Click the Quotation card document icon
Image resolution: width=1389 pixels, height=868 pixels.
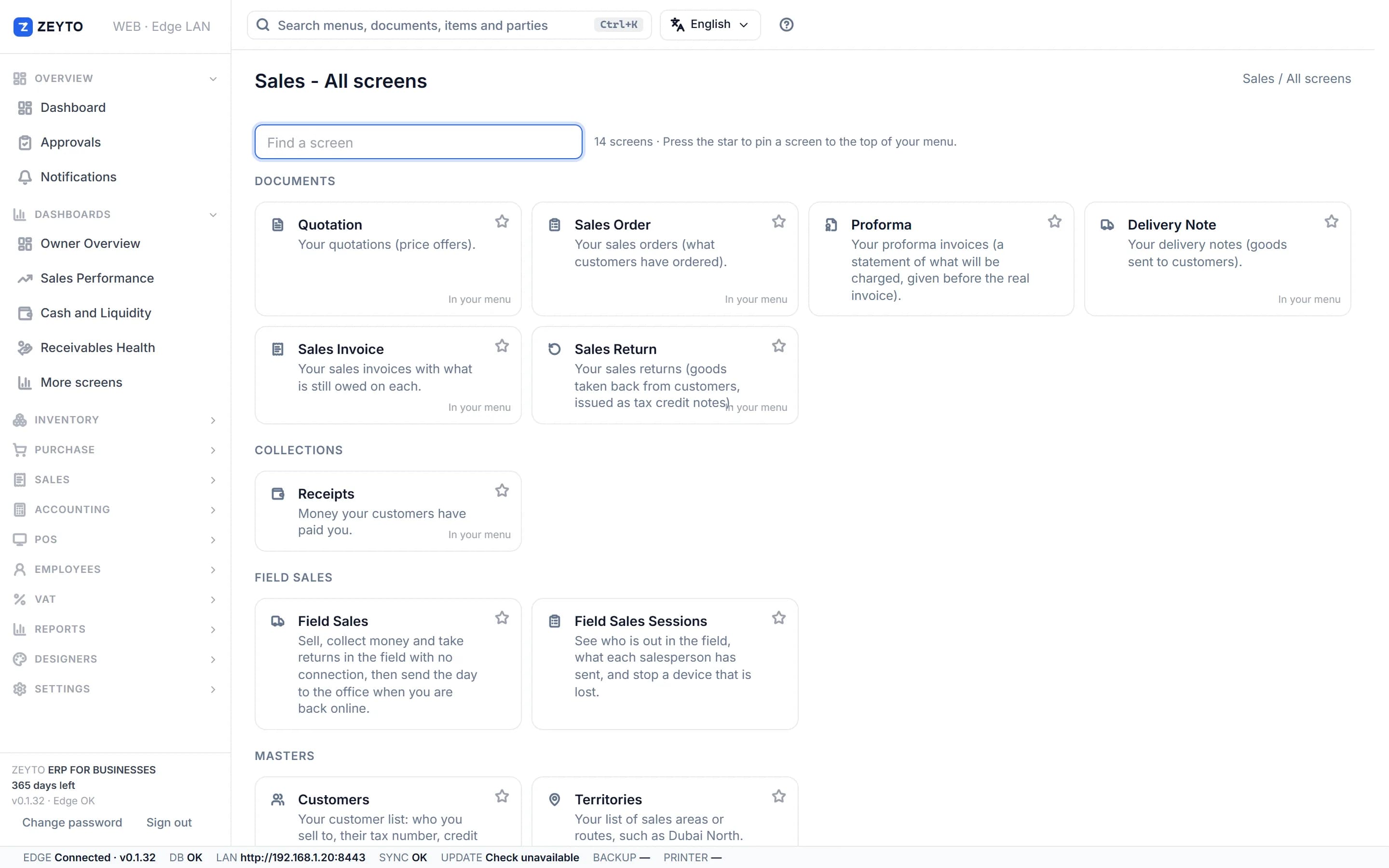(278, 224)
